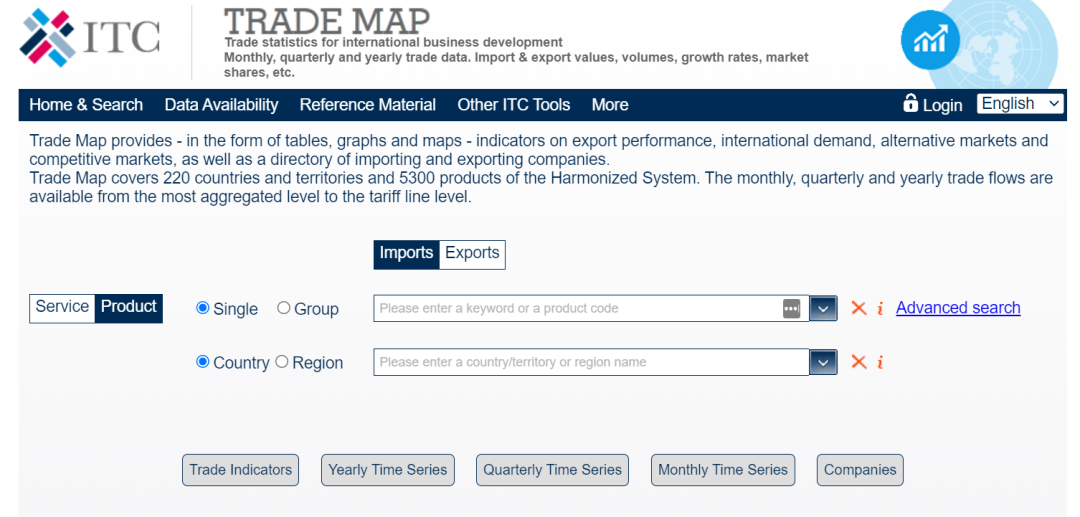
Task: Click the blue chart graph icon
Action: (930, 40)
